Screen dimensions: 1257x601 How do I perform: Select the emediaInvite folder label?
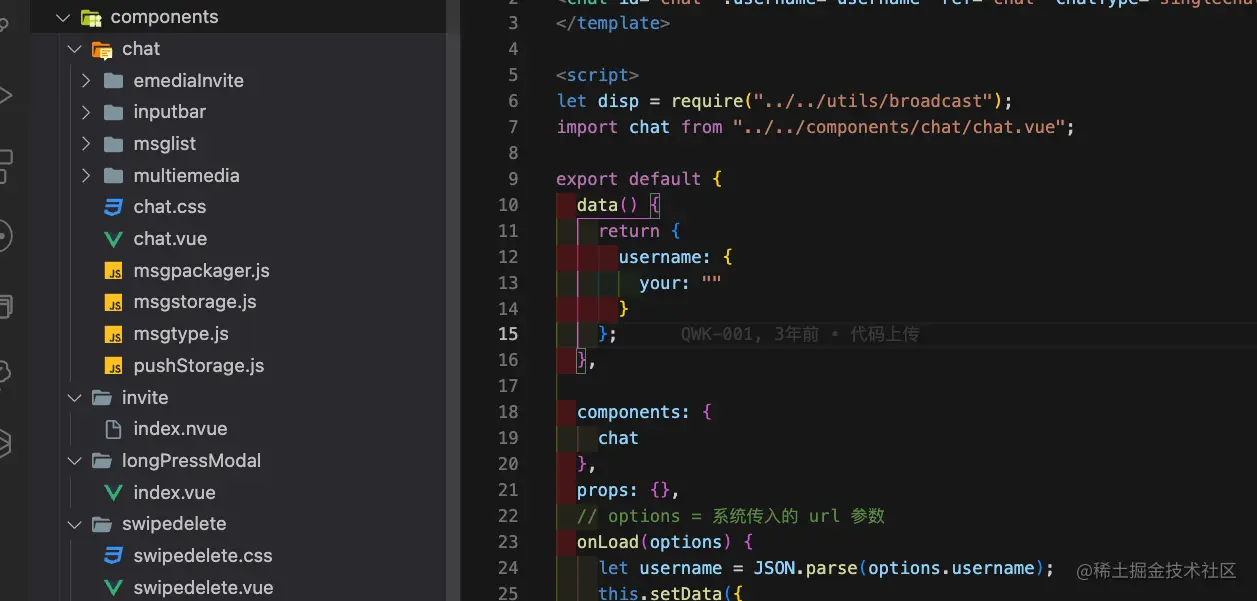(188, 81)
